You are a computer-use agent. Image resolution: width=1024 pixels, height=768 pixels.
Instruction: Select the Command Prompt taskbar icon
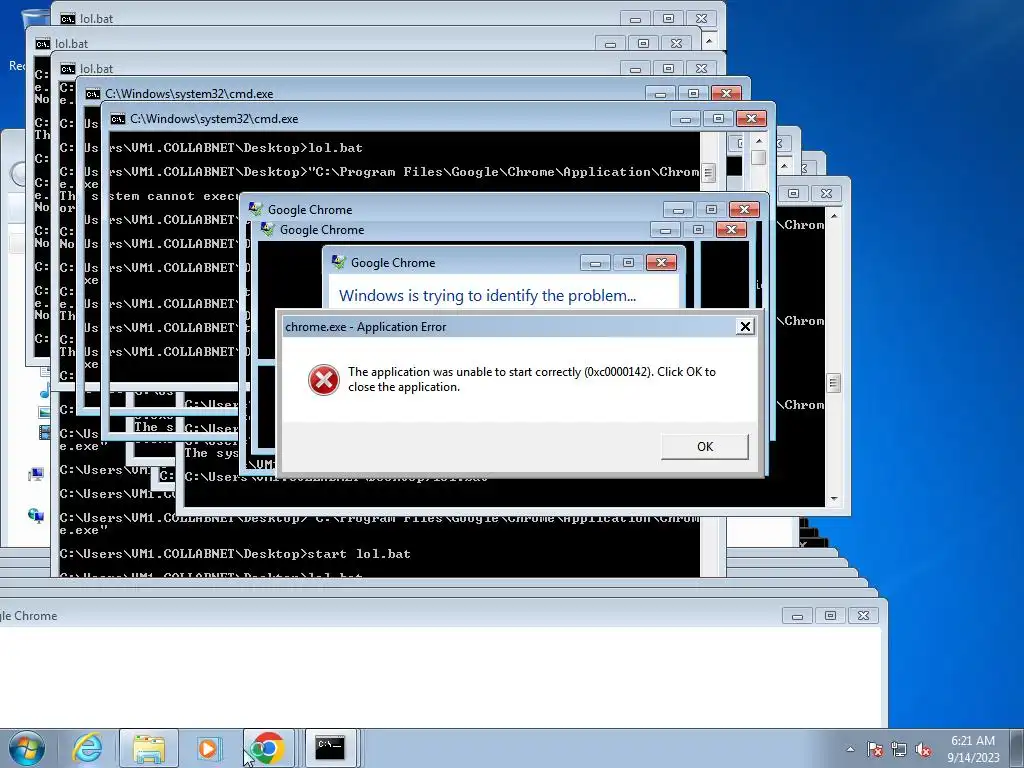coord(330,748)
